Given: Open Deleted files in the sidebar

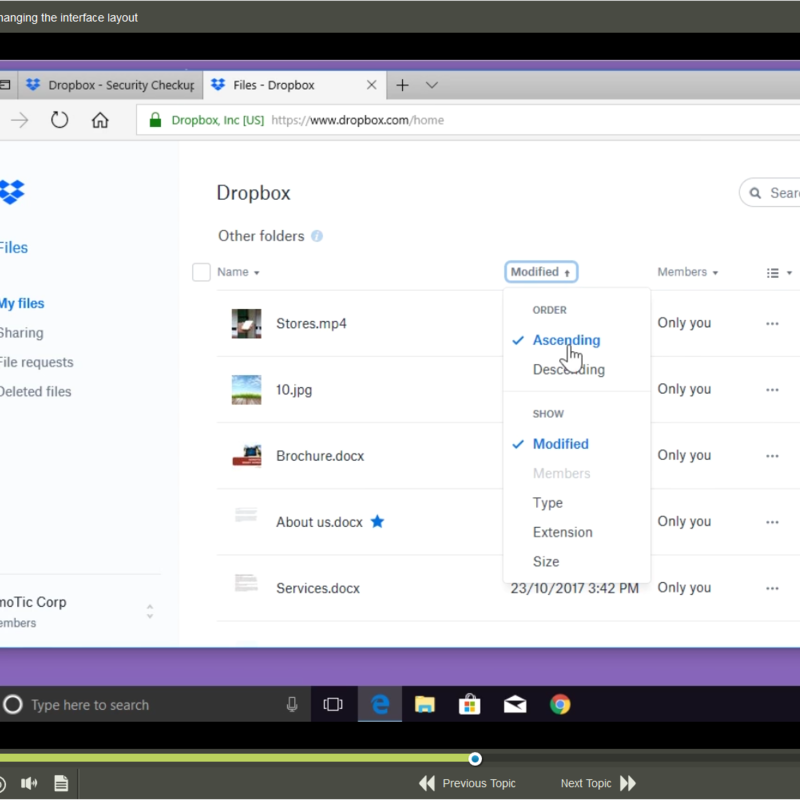Looking at the screenshot, I should [35, 392].
